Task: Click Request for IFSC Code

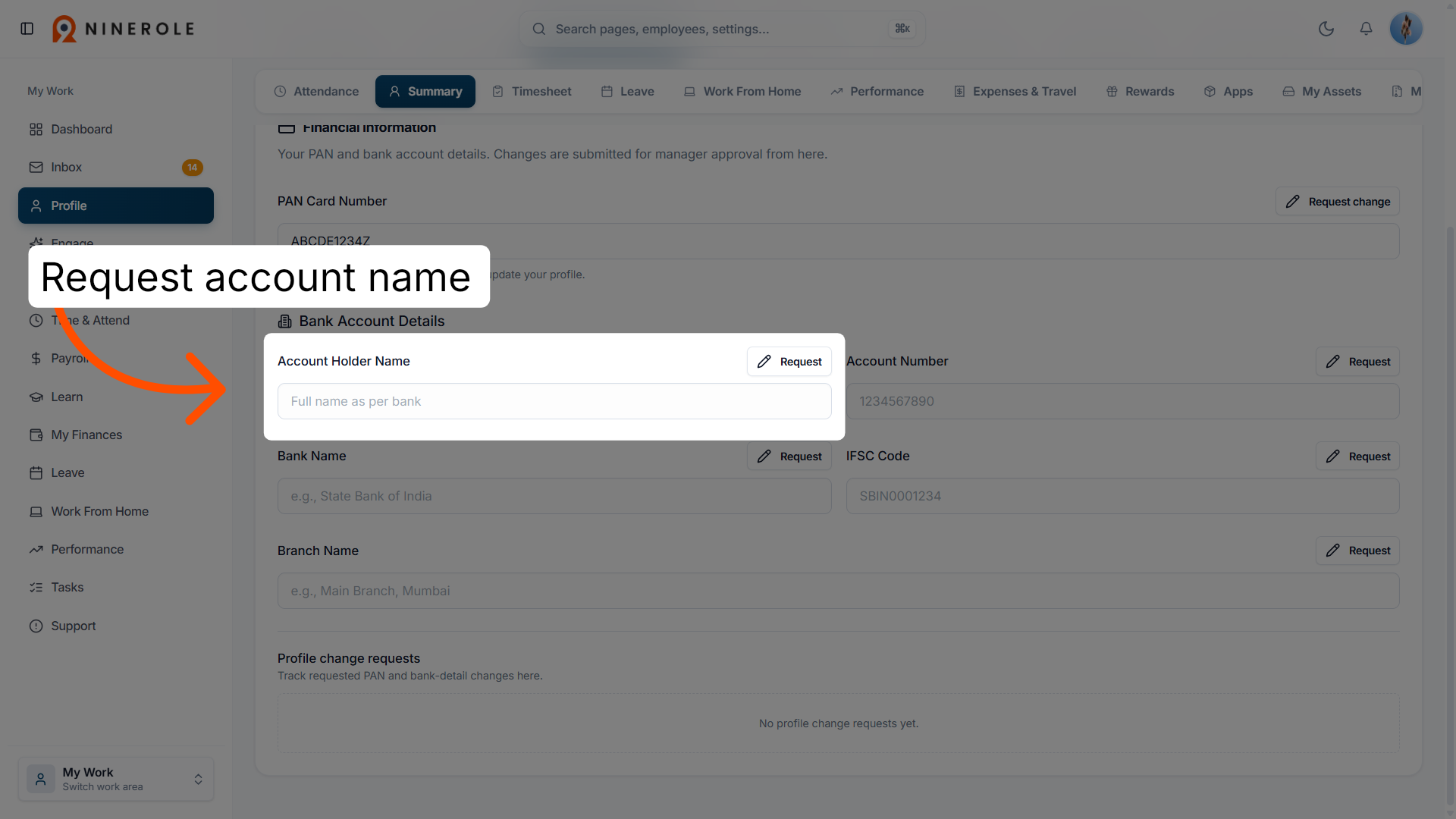Action: (1357, 457)
